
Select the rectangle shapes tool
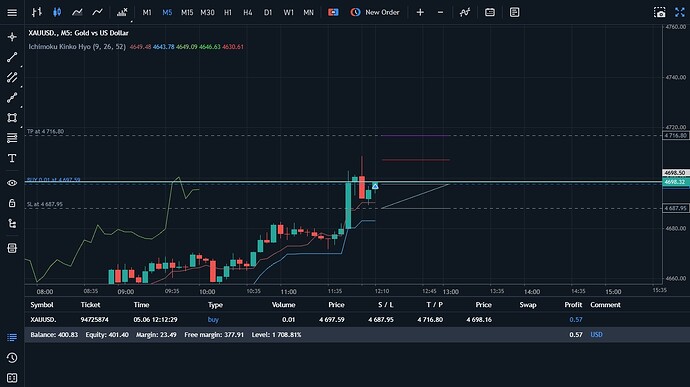click(12, 118)
